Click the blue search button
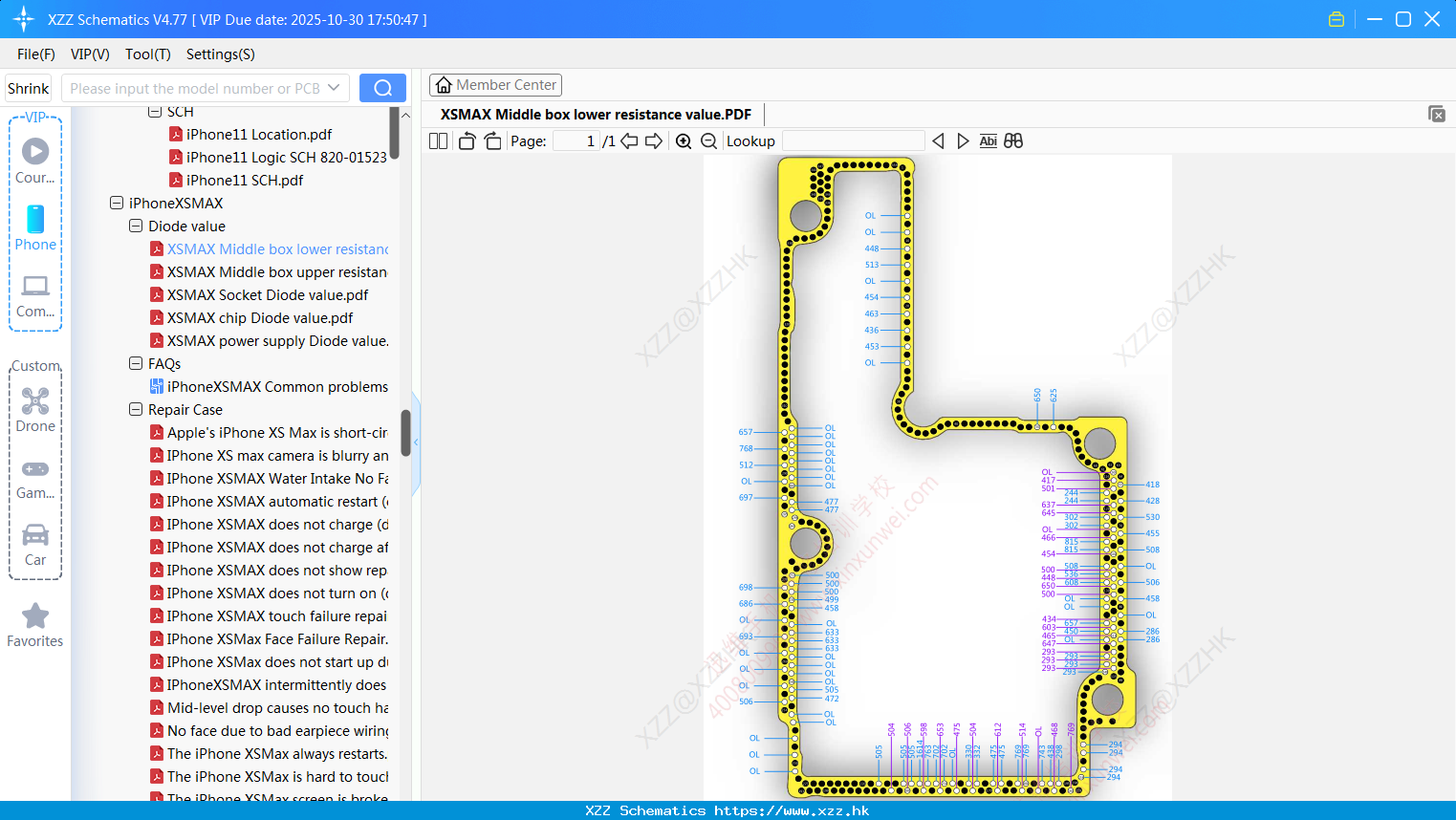The width and height of the screenshot is (1456, 820). point(382,88)
